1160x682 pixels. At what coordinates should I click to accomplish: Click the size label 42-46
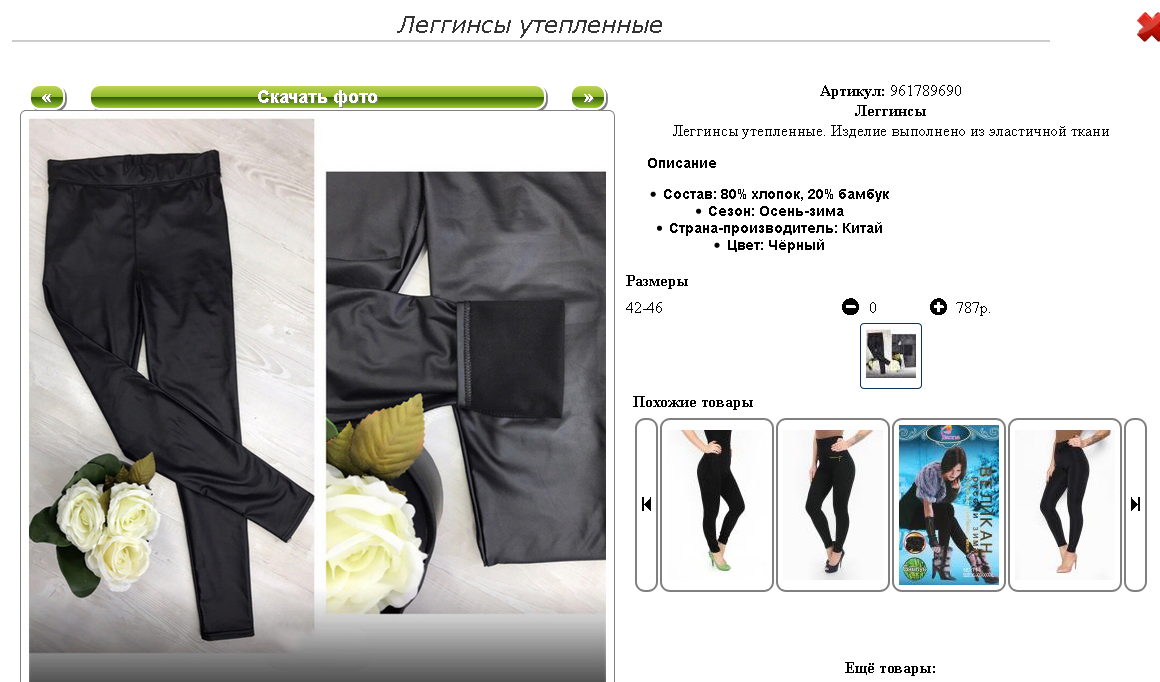644,308
